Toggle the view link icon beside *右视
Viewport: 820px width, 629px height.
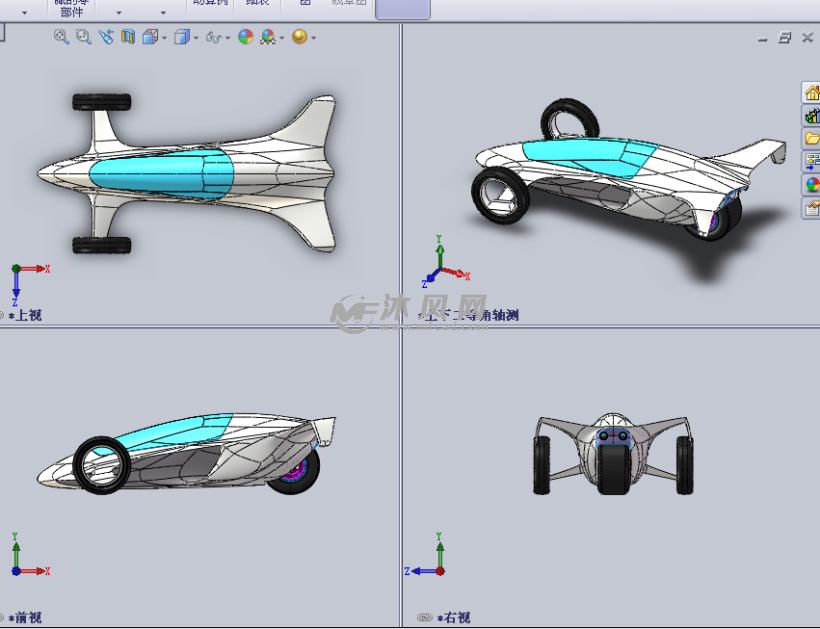click(424, 618)
